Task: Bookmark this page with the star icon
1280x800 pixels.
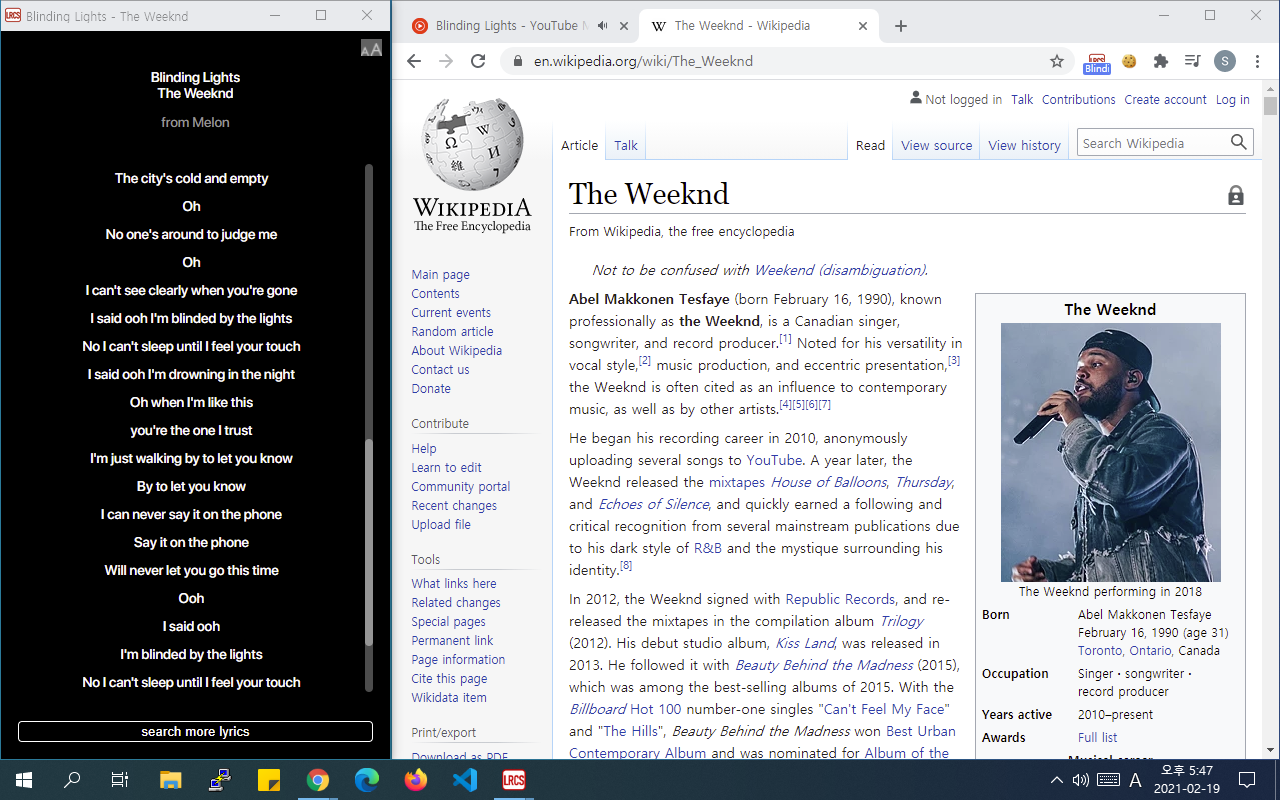Action: 1057,61
